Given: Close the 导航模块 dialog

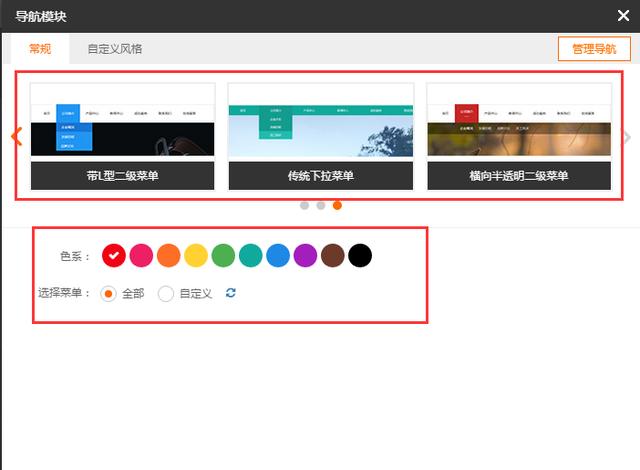Looking at the screenshot, I should point(624,16).
